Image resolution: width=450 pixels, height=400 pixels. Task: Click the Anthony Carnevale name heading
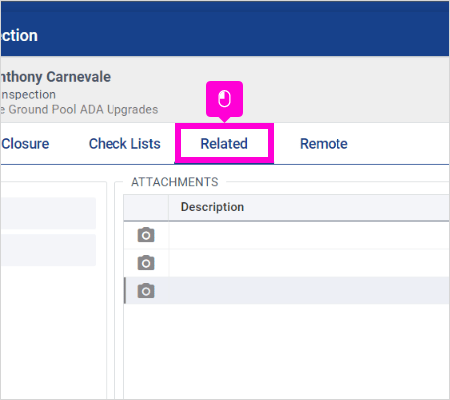point(56,77)
